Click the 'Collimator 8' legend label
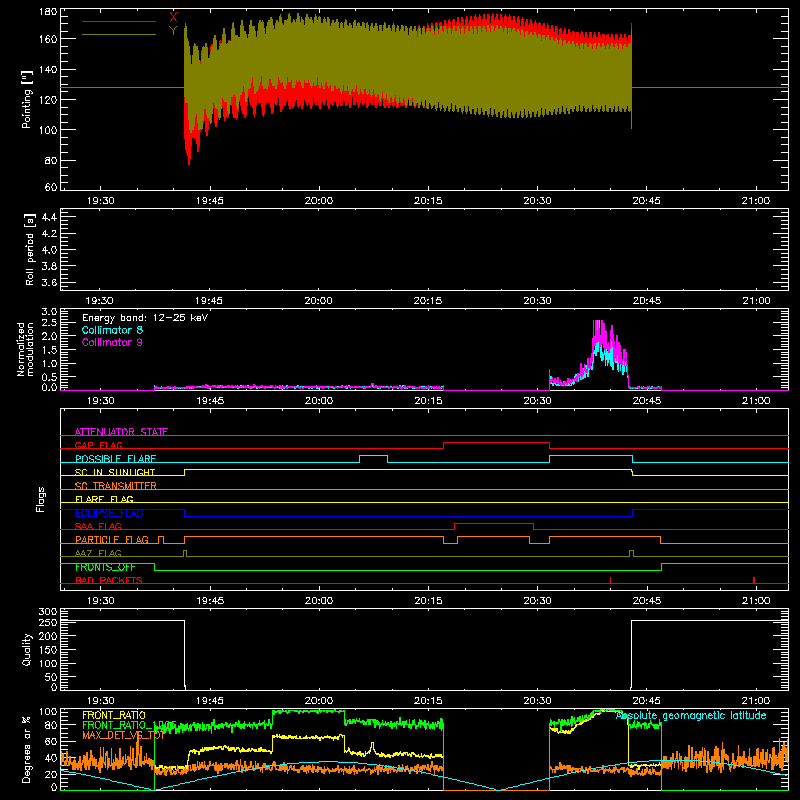 [112, 330]
